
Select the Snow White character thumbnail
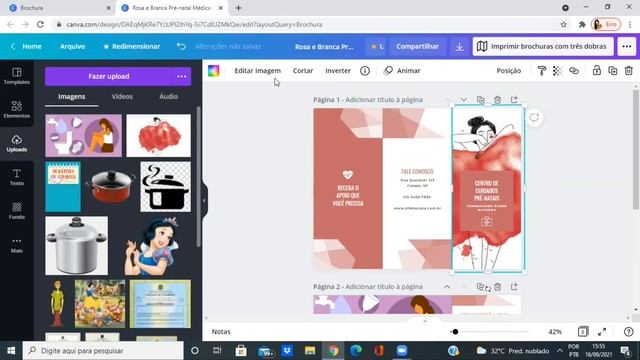click(x=152, y=246)
